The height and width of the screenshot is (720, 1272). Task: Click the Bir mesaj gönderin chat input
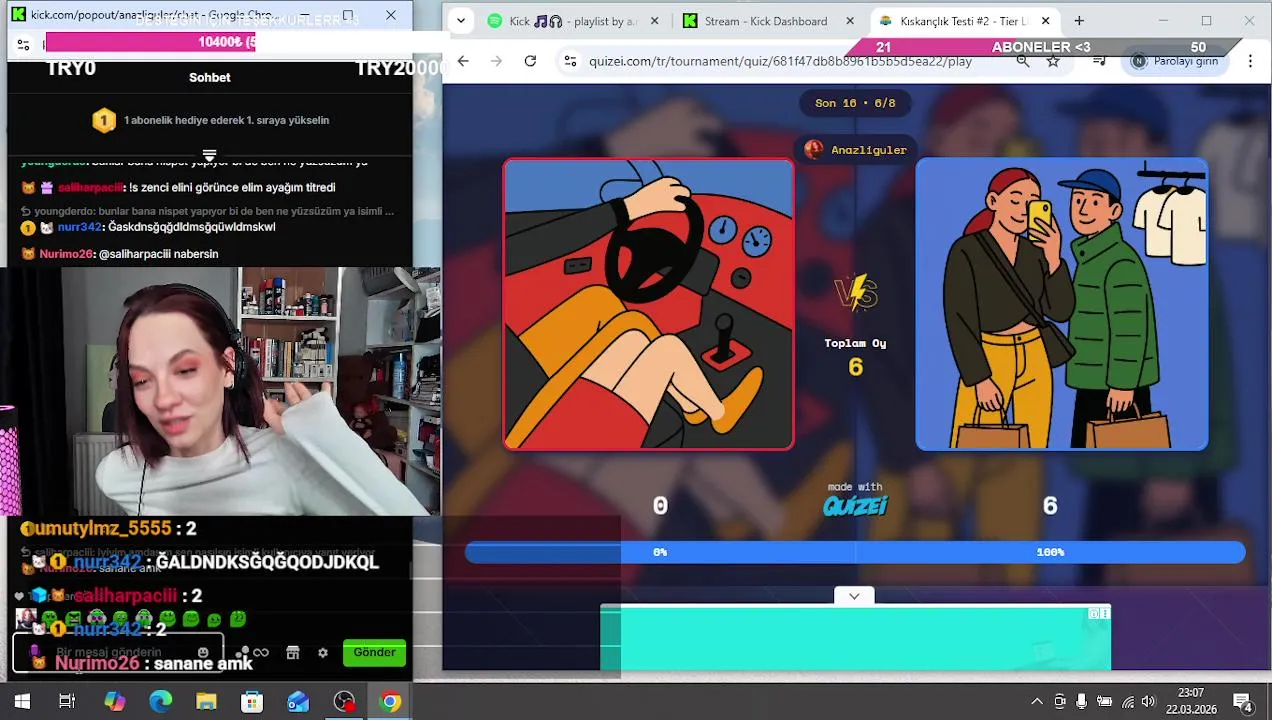click(x=118, y=652)
